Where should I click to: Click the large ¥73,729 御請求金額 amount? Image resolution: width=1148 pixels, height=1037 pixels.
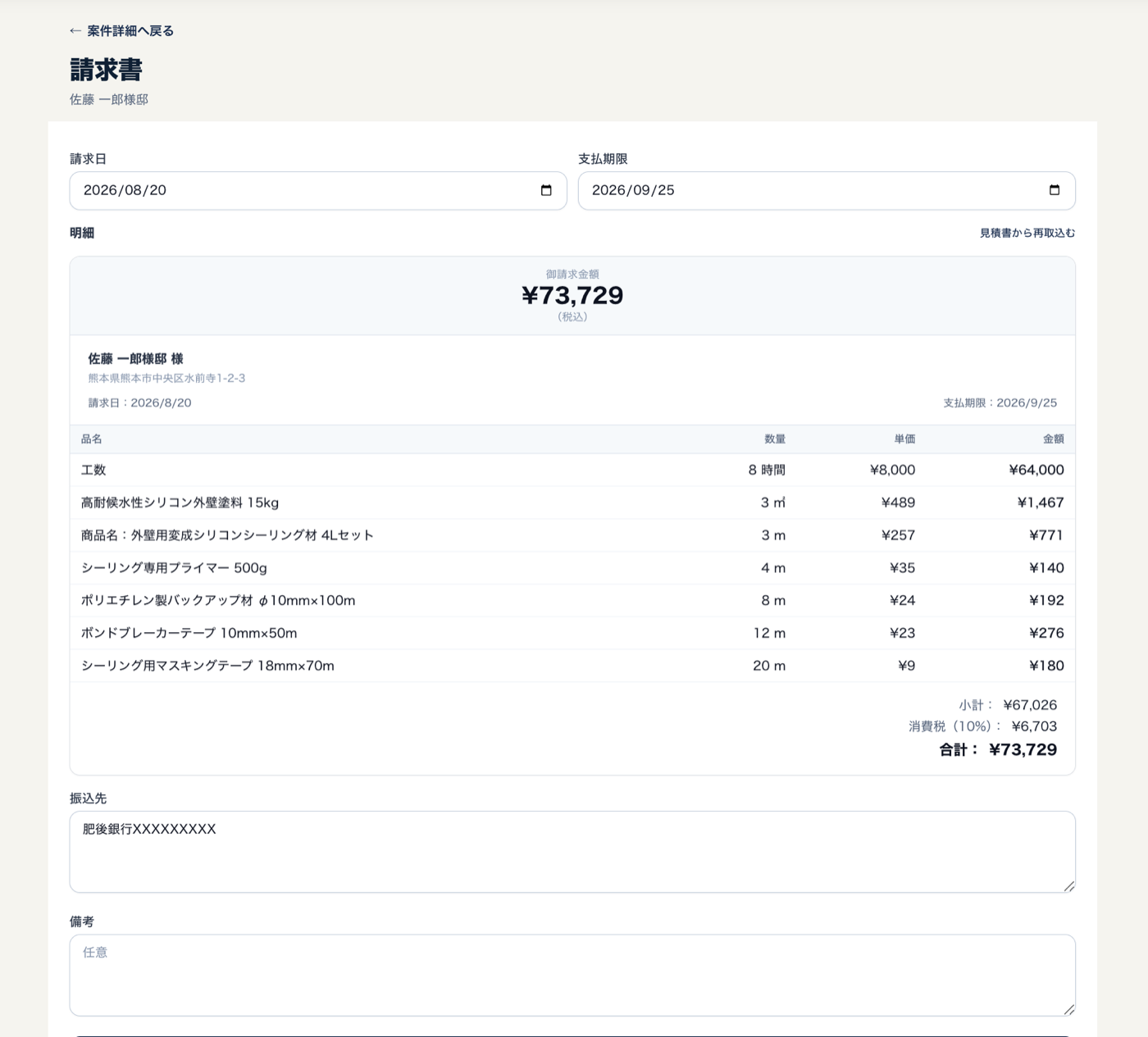572,295
